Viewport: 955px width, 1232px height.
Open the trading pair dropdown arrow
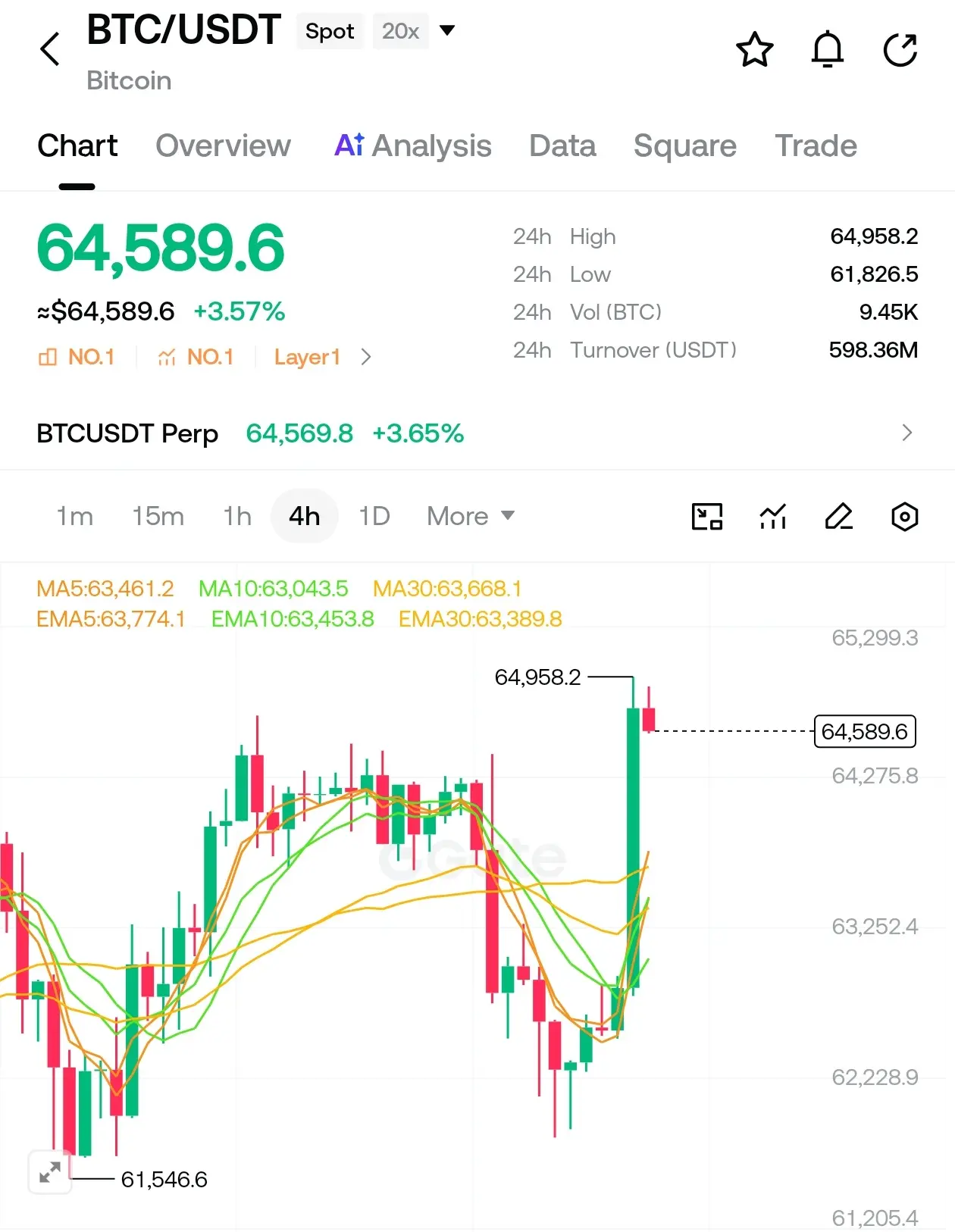447,30
